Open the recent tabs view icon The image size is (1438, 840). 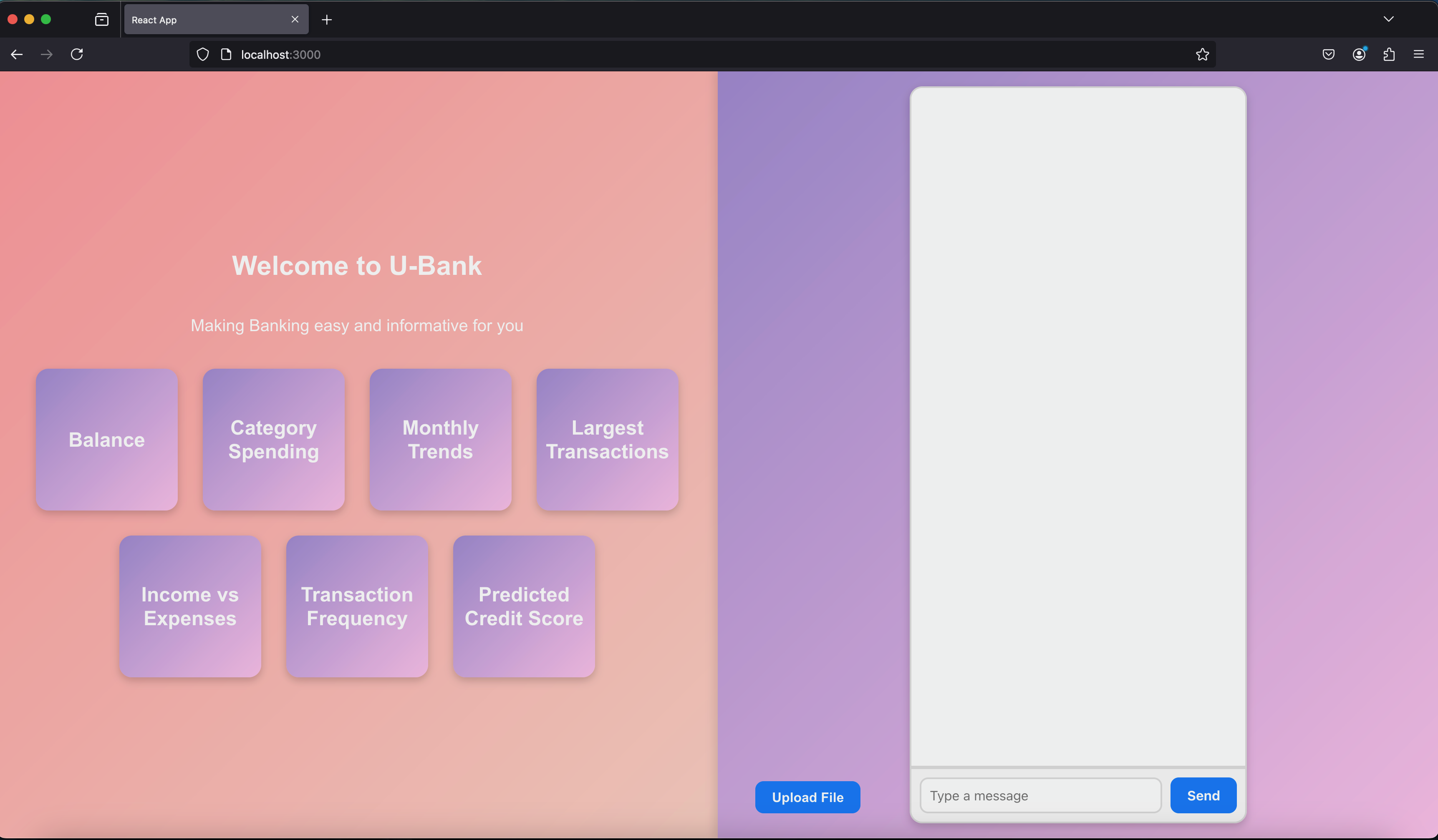click(x=101, y=19)
